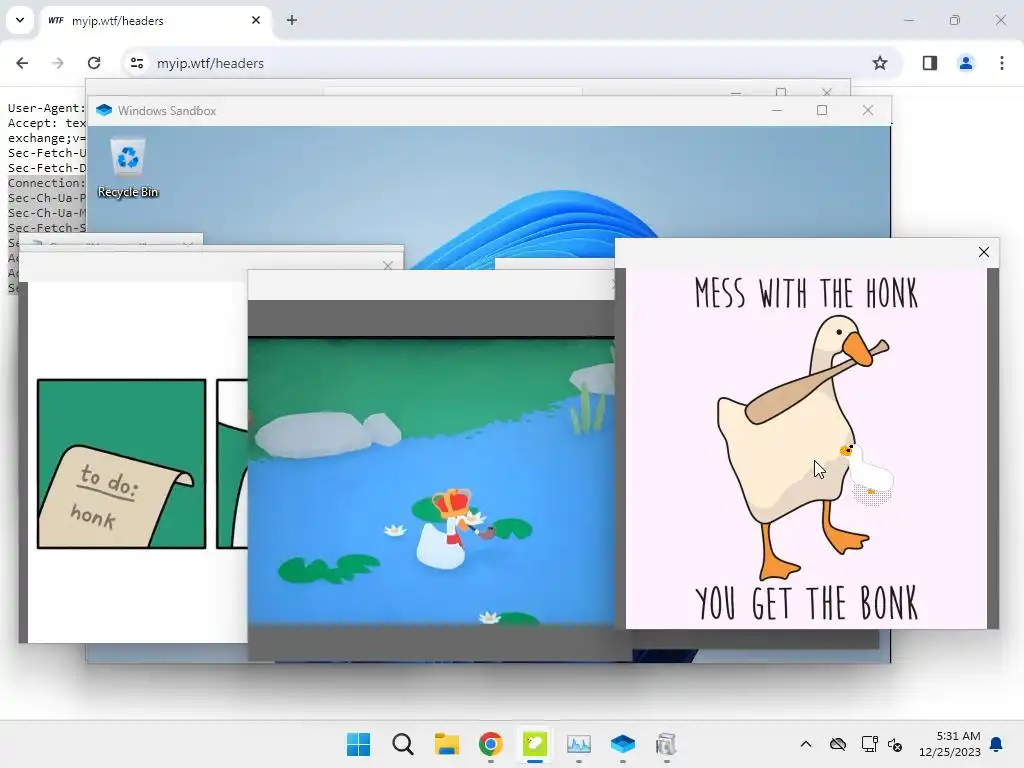Image resolution: width=1024 pixels, height=768 pixels.
Task: Click the 'to do: honk' comic panel
Action: [x=121, y=464]
